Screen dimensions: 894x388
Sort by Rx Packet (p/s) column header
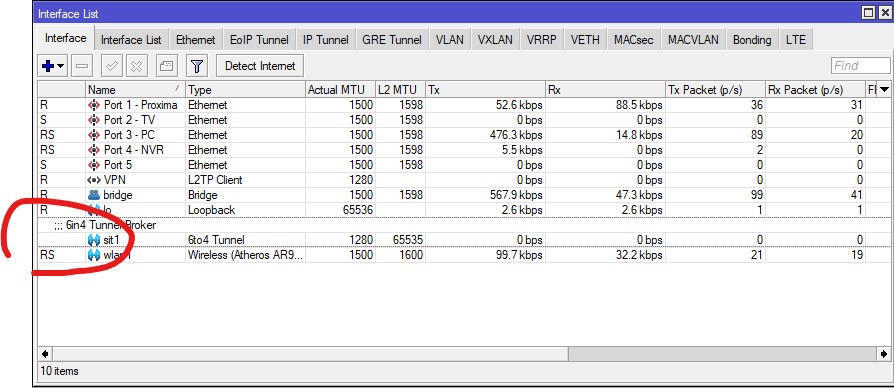coord(815,89)
